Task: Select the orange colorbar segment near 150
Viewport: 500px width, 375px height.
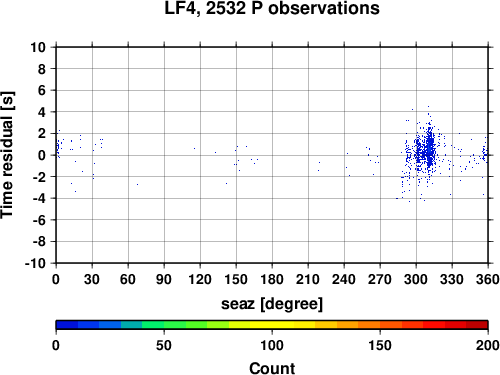Action: coord(369,325)
